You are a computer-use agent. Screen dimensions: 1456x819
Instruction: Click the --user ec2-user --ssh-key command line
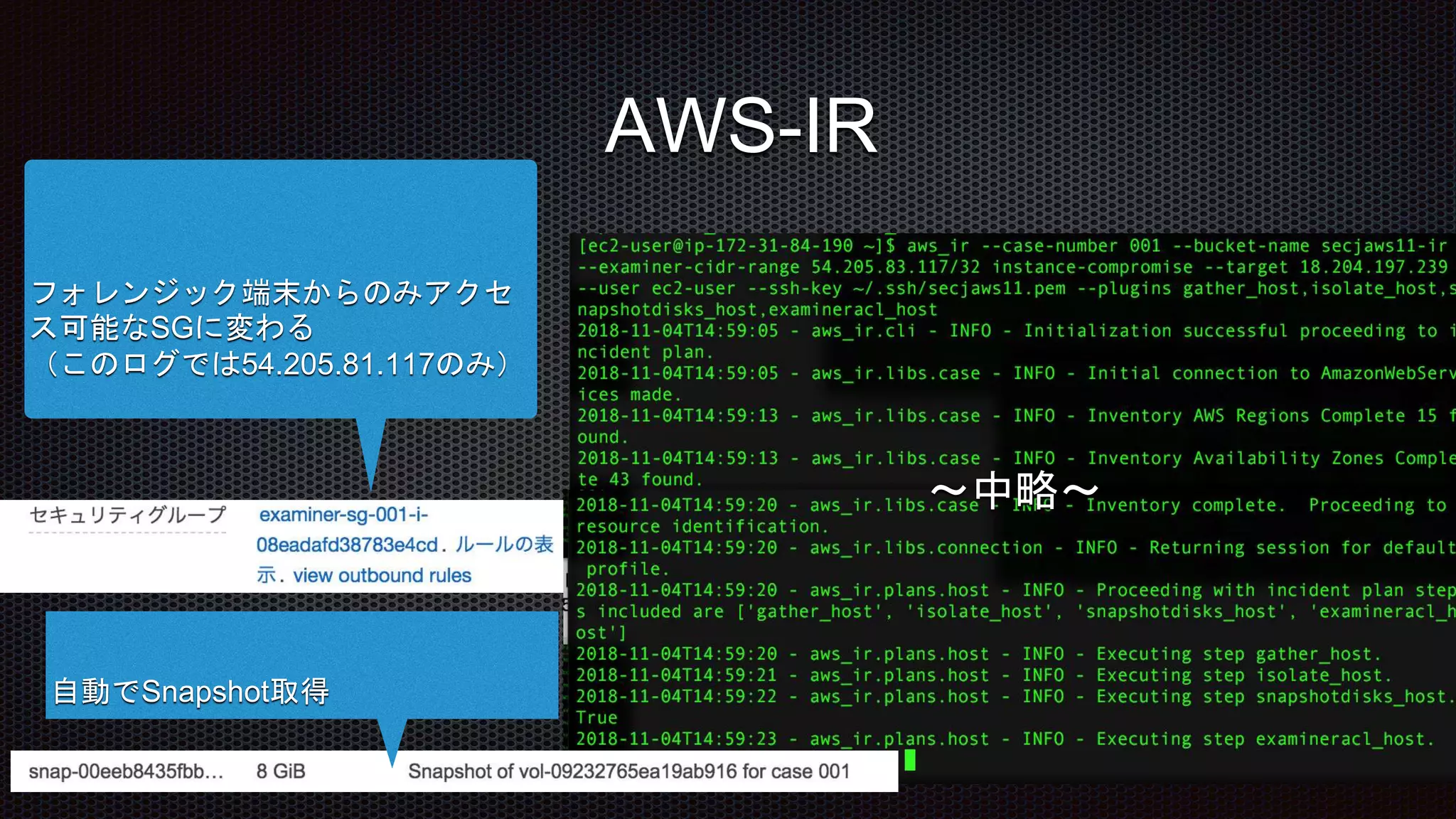(x=1017, y=289)
